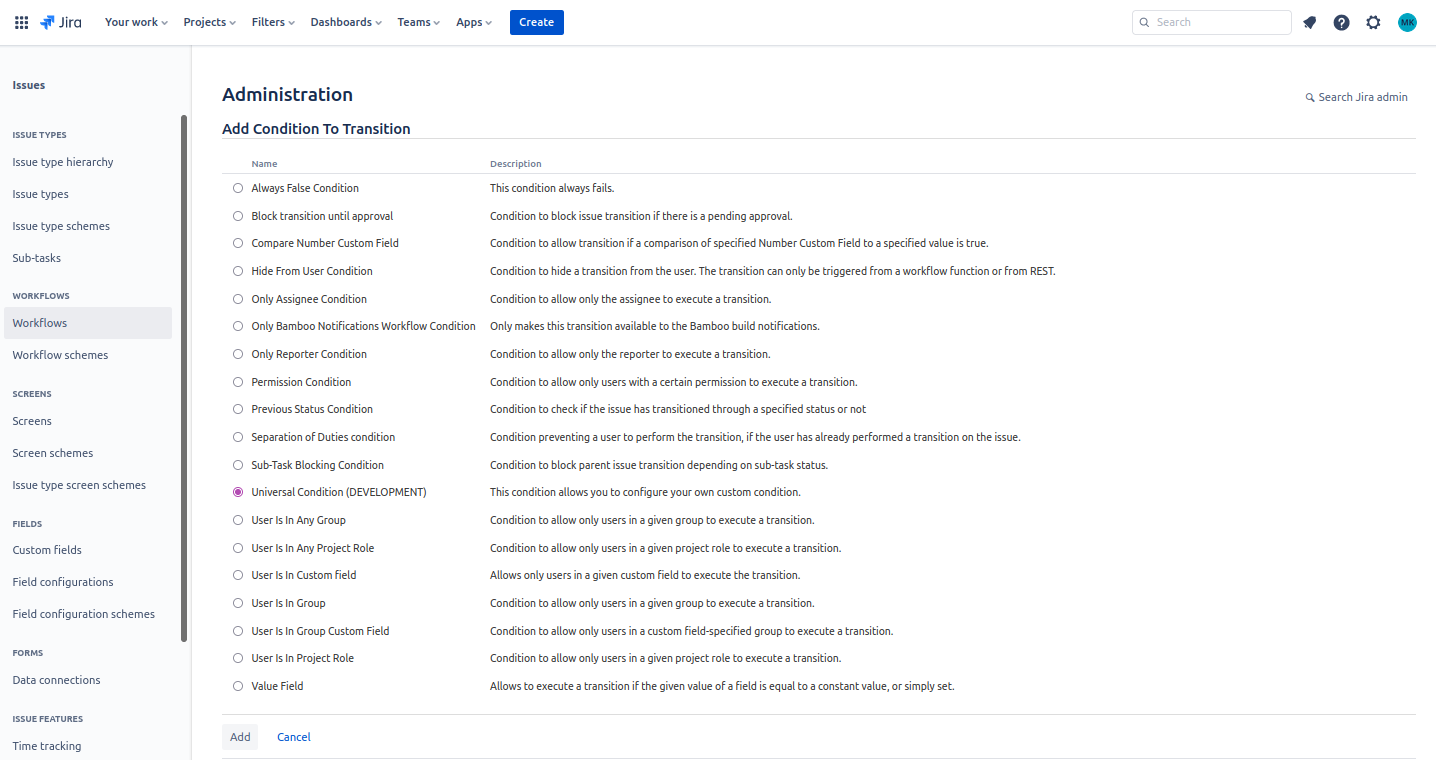This screenshot has width=1436, height=760.
Task: Open the MK user avatar
Action: tap(1407, 22)
